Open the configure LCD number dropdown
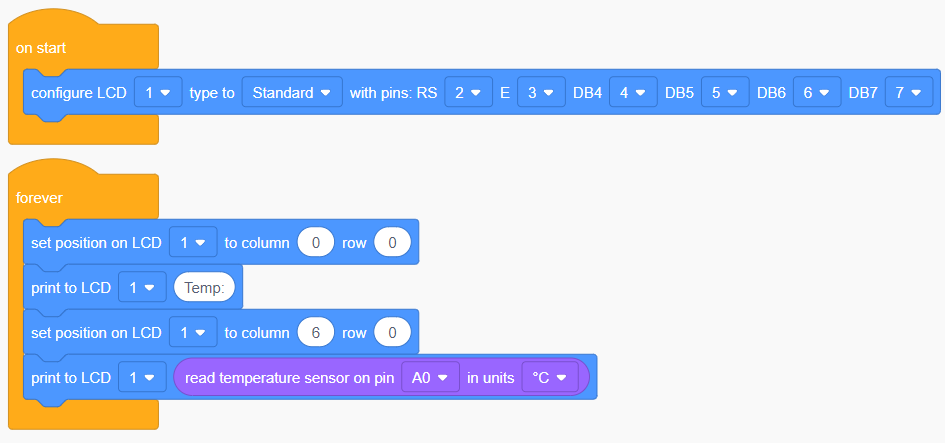This screenshot has height=443, width=945. [x=158, y=92]
